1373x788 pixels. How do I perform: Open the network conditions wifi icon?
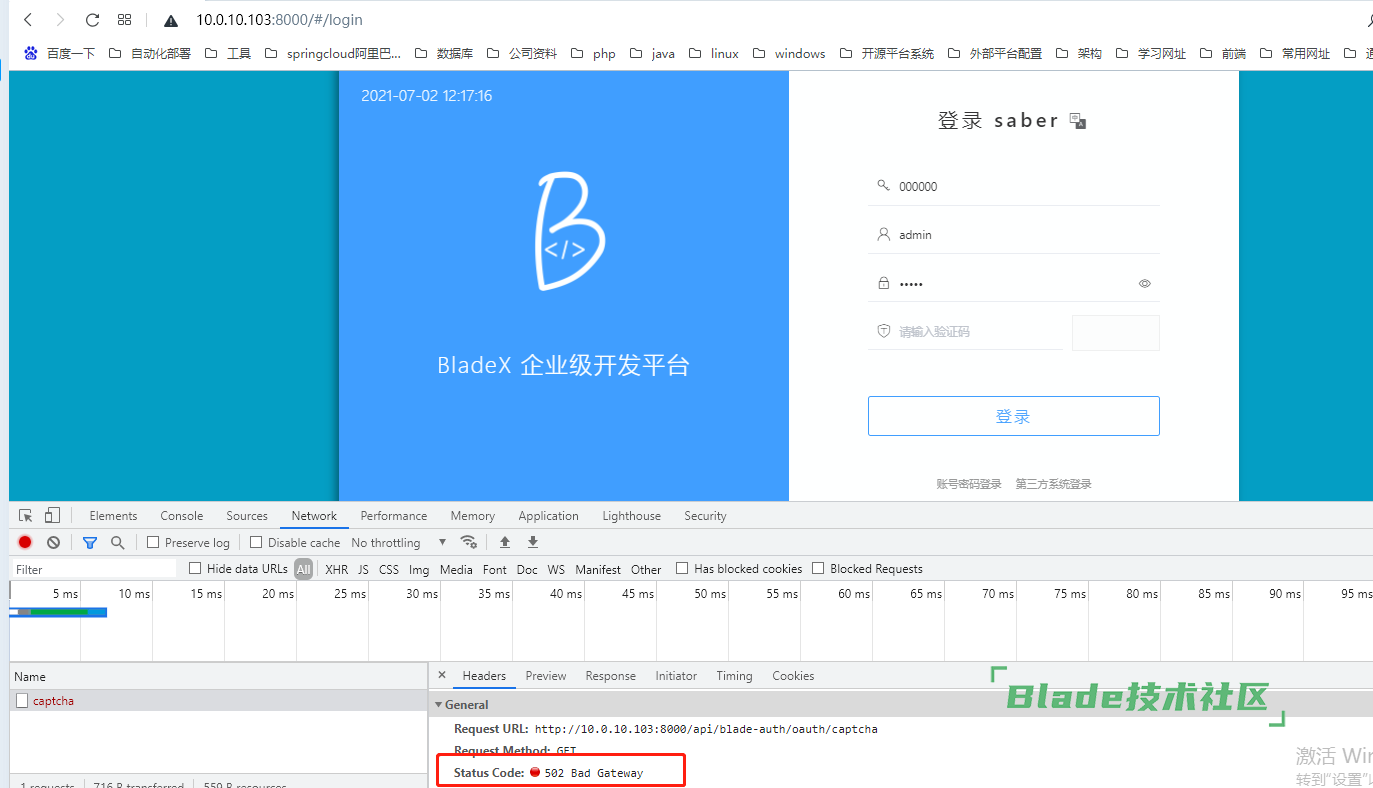468,542
